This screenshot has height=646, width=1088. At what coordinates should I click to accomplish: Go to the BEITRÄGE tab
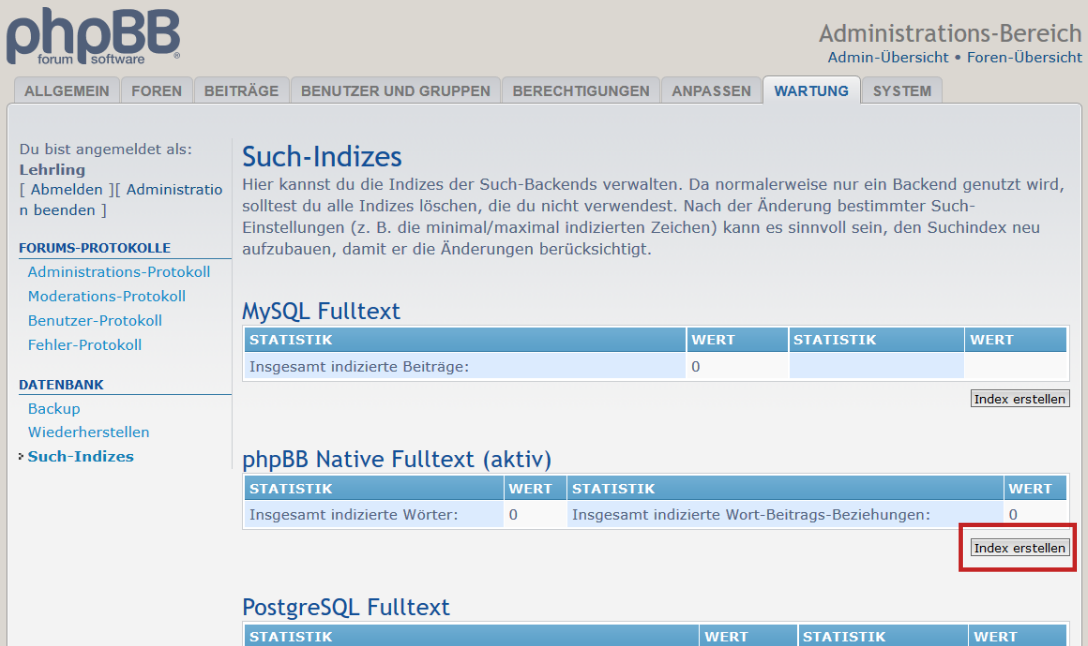(241, 91)
